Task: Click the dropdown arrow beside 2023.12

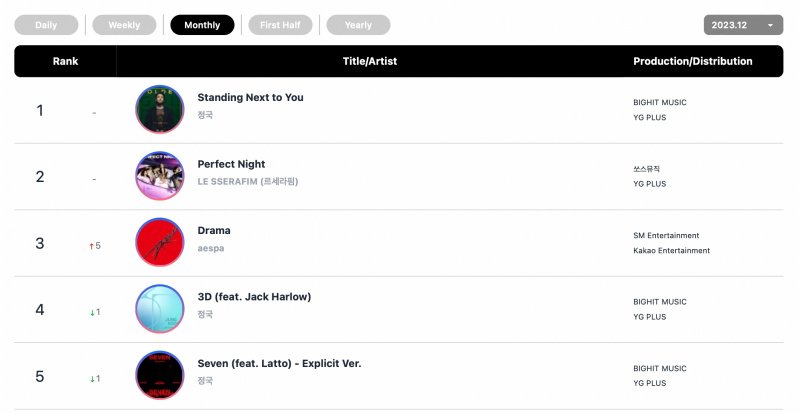Action: click(x=770, y=25)
